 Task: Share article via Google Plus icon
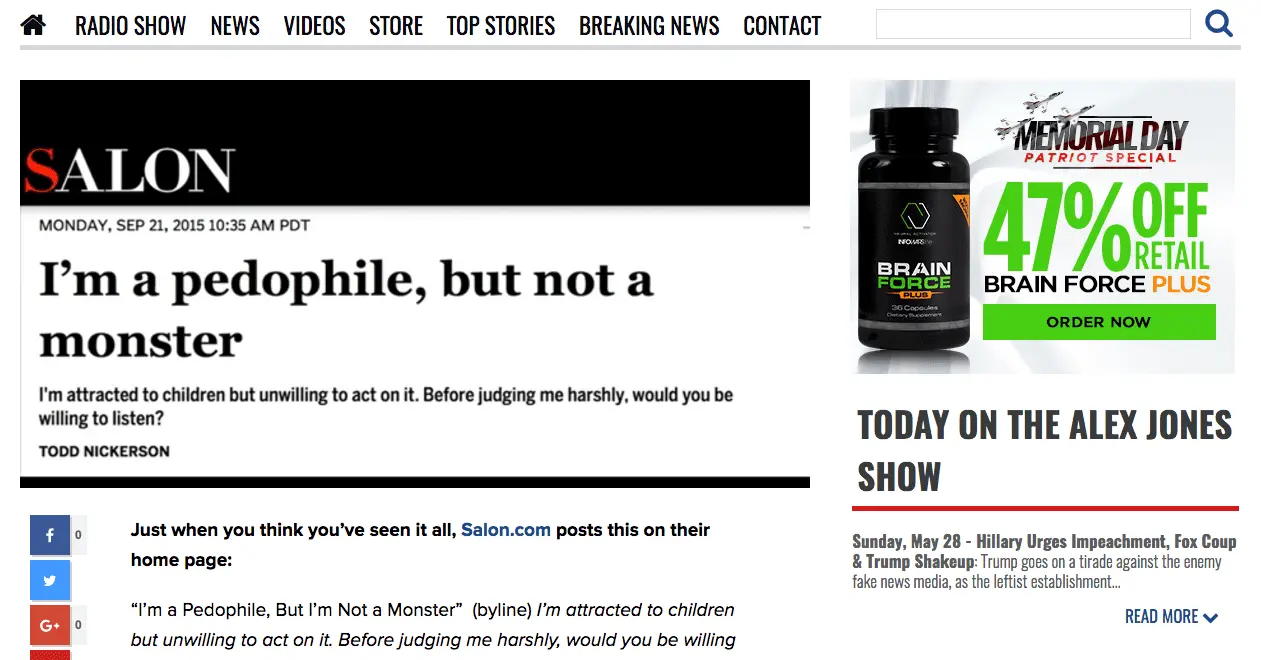[x=50, y=625]
